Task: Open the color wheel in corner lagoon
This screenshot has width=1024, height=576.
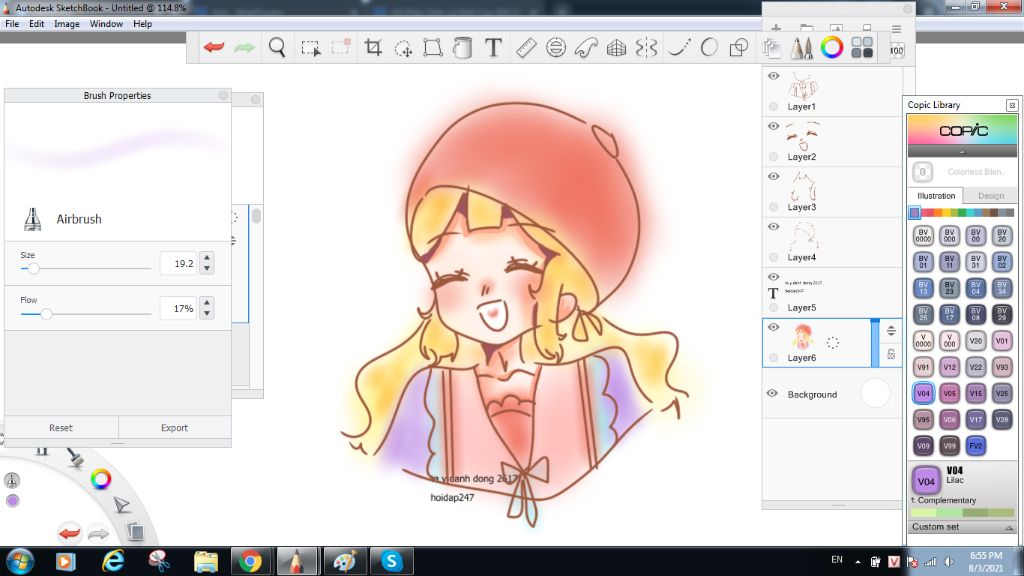Action: pyautogui.click(x=101, y=479)
